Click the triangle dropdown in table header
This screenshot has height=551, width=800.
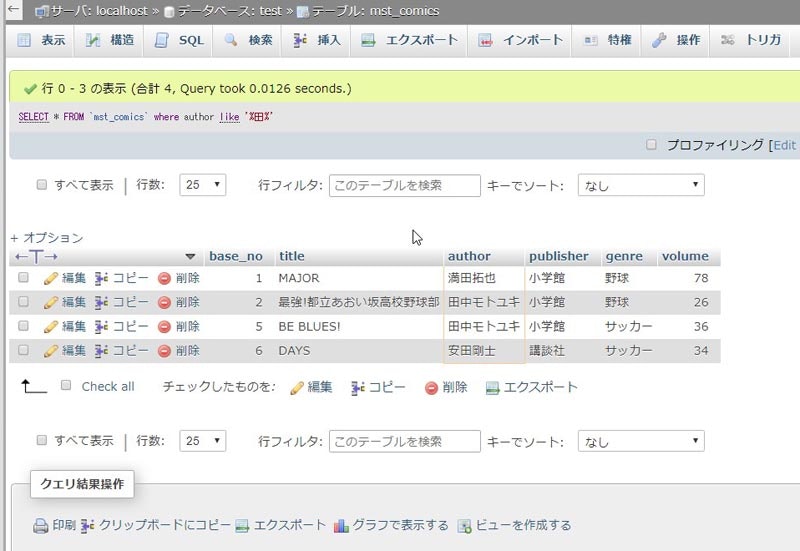pos(190,256)
